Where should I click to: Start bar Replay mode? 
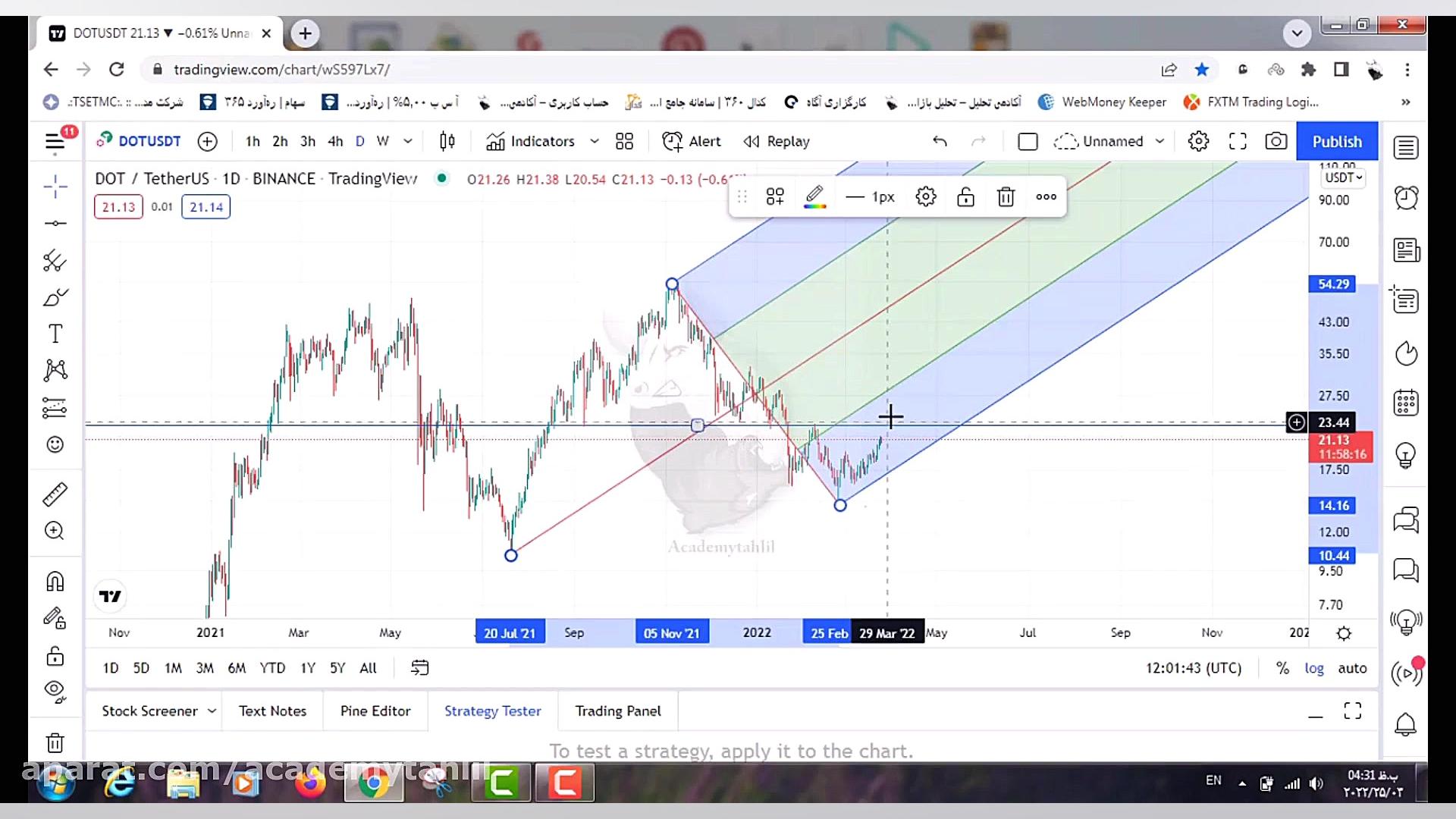click(777, 142)
